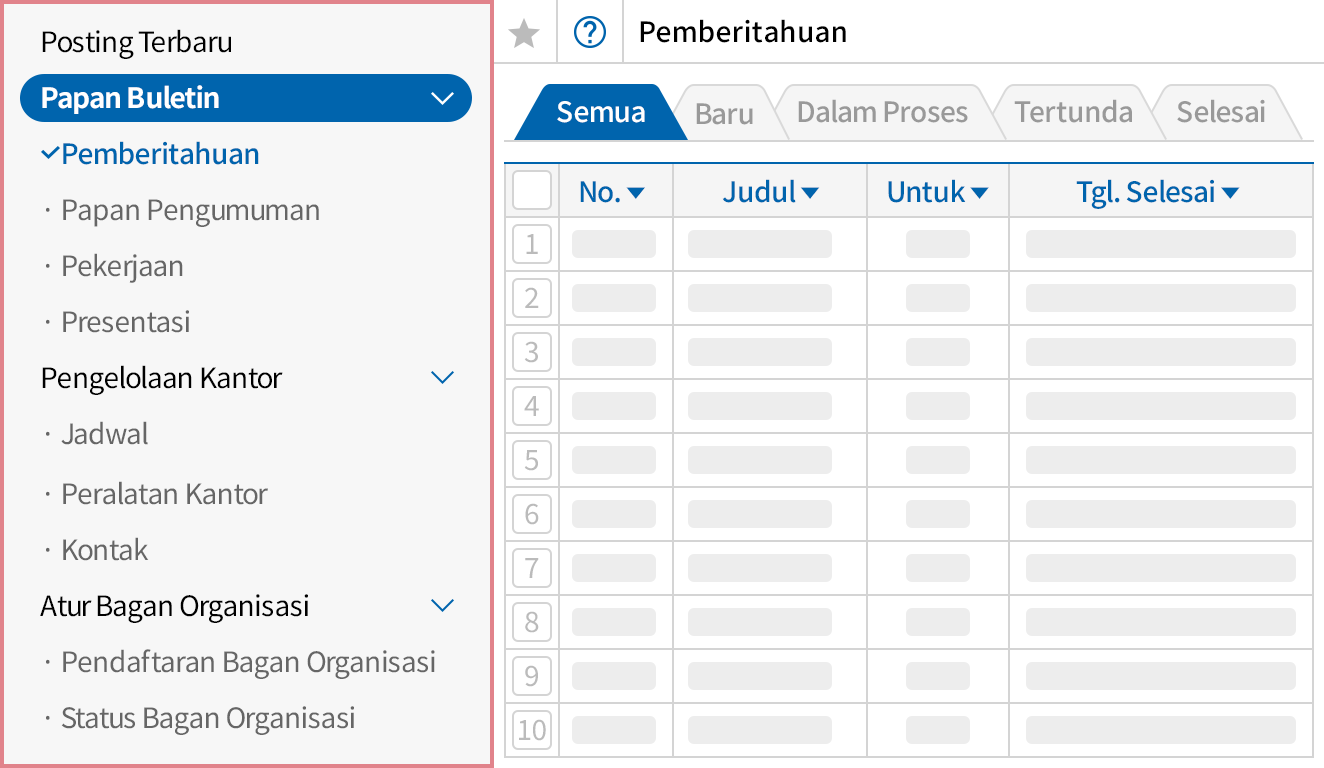Open the Dalam Proses tab

(x=882, y=112)
